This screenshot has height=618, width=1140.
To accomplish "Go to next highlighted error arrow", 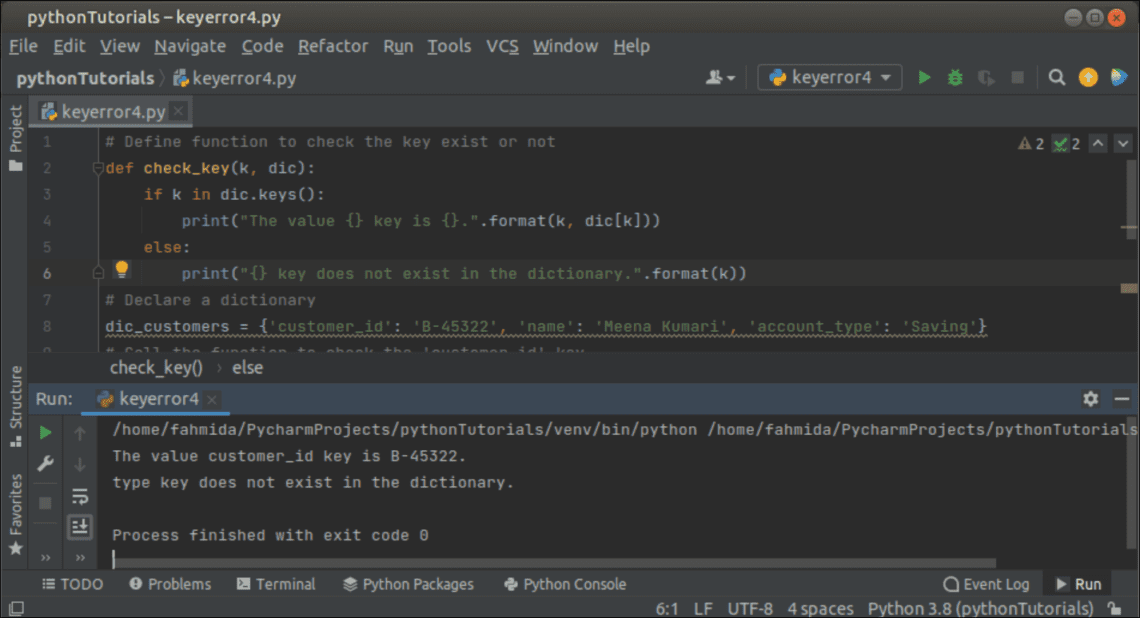I will 1123,143.
